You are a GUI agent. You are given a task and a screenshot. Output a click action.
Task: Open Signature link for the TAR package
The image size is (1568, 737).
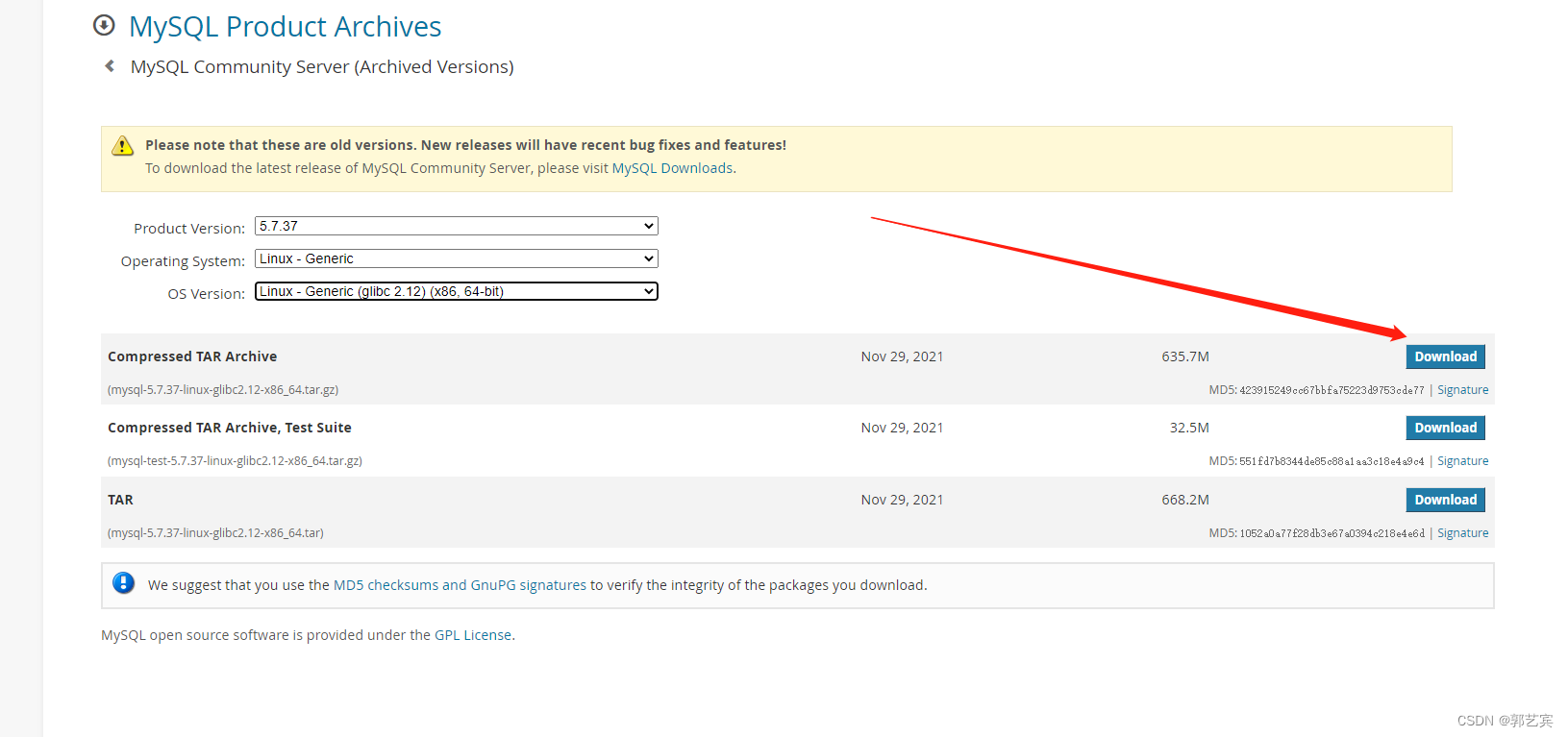(1462, 533)
